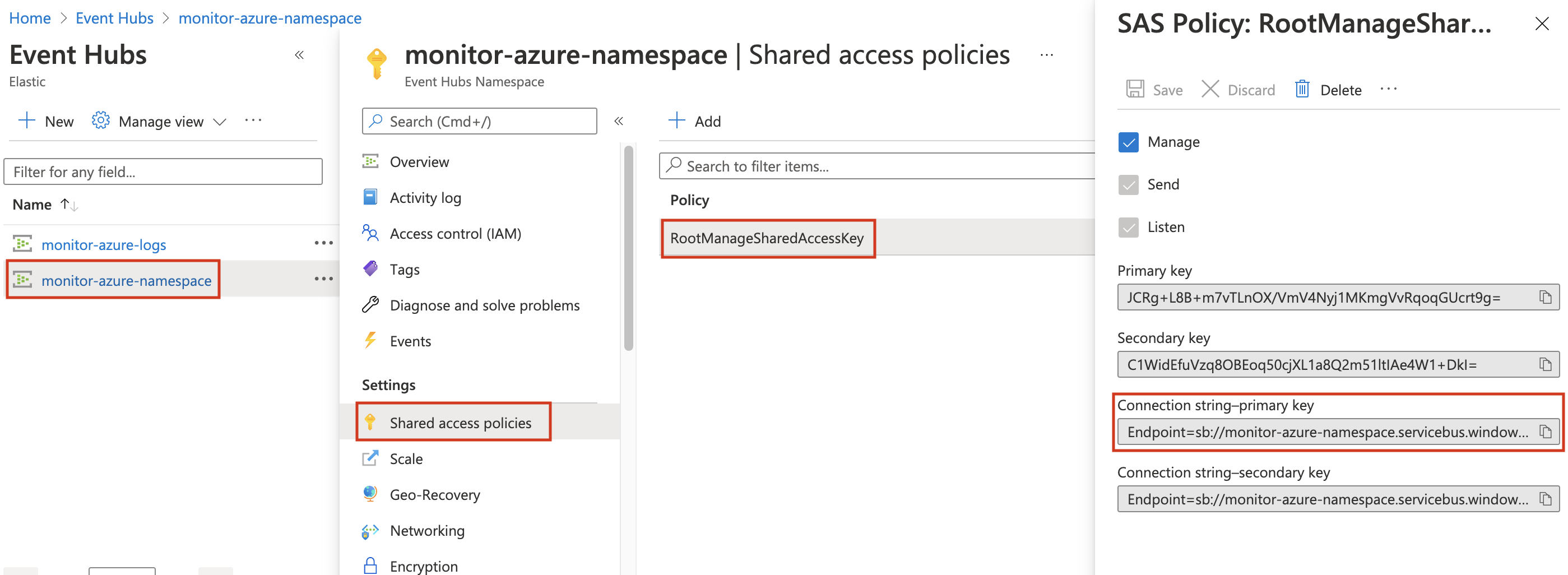Toggle the Send checkbox
The height and width of the screenshot is (575, 1568).
(1128, 184)
